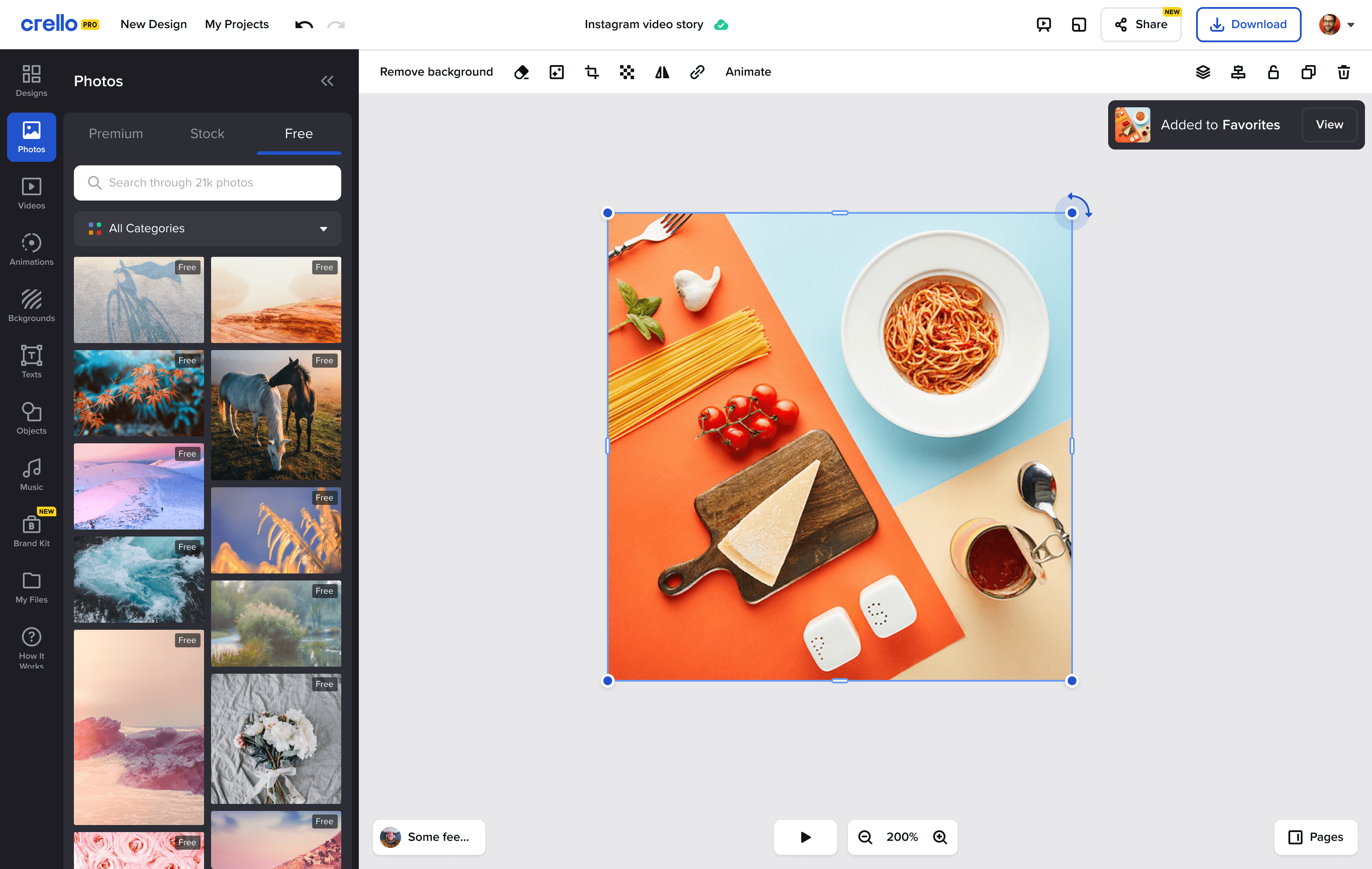
Task: Click View in the Favorites notification
Action: coord(1329,125)
